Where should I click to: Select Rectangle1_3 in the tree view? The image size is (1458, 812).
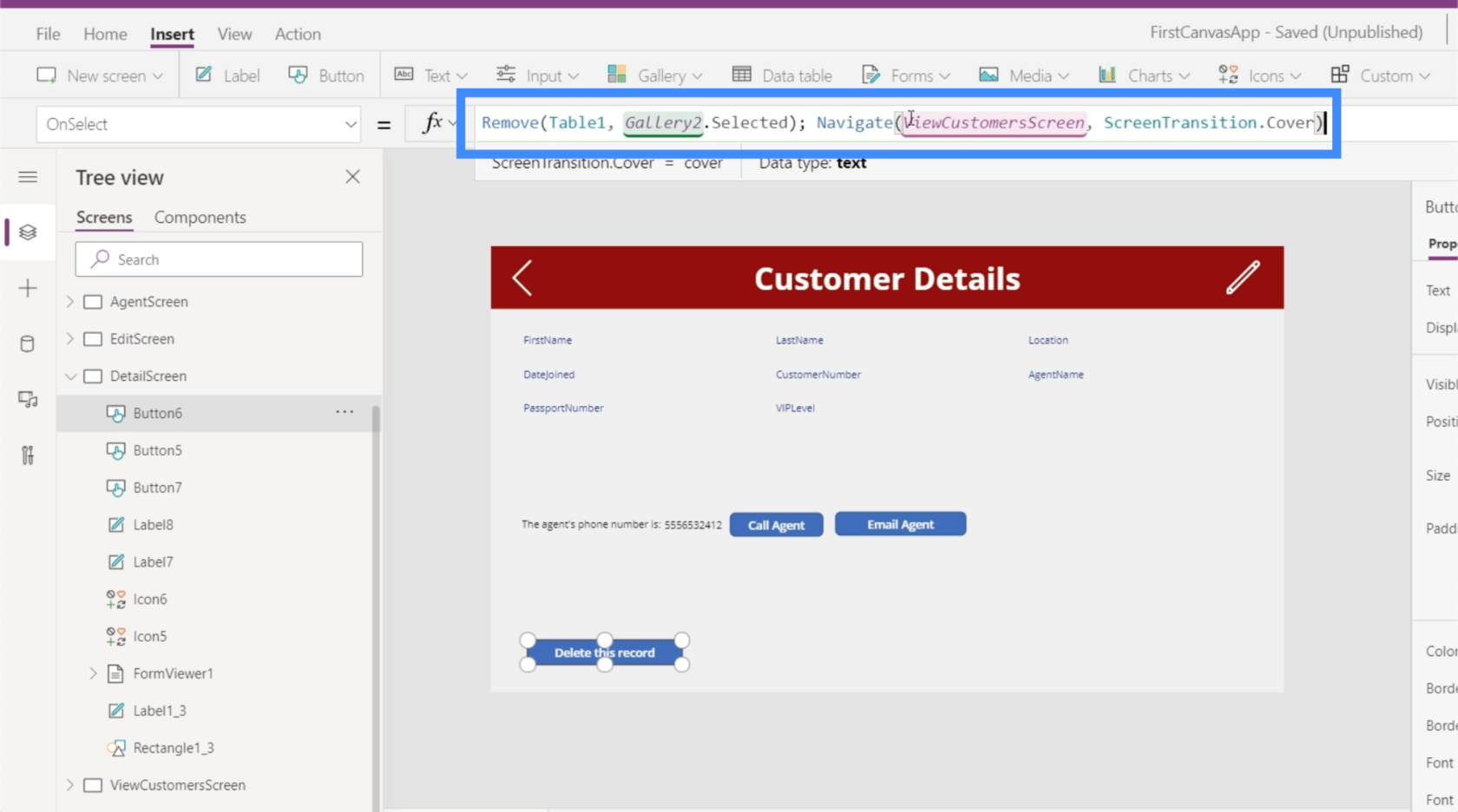pos(174,748)
